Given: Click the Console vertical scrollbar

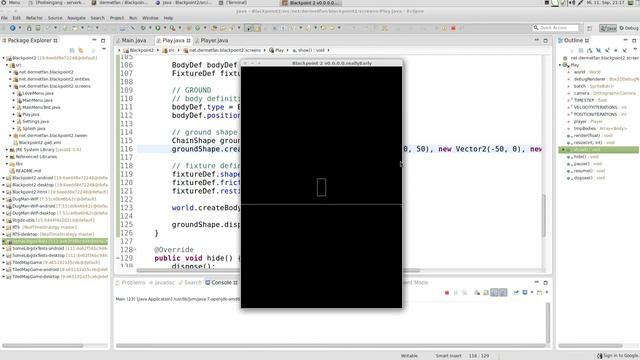Looking at the screenshot, I should pos(547,322).
